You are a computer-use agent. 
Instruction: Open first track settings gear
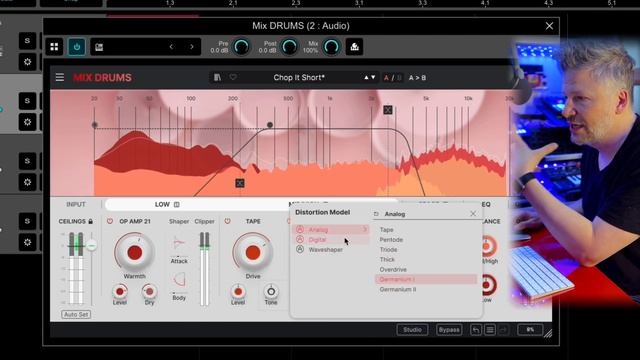pos(27,62)
